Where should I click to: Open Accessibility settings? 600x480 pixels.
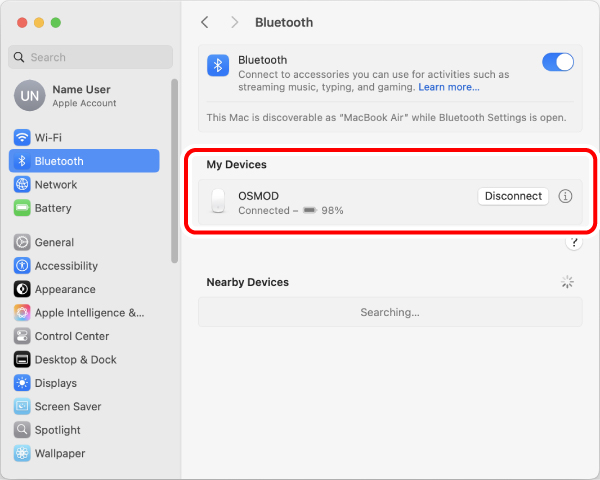65,266
